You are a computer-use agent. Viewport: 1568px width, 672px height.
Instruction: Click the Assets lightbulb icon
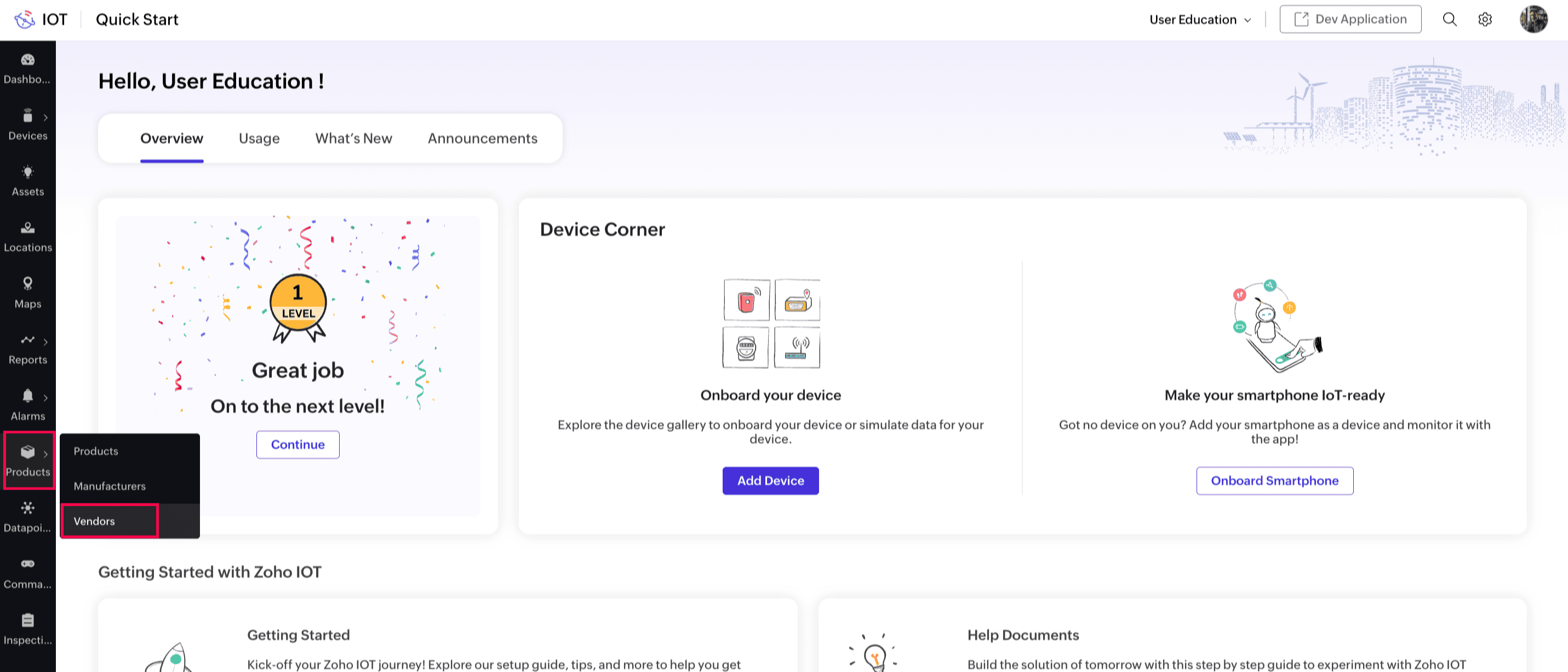(x=27, y=173)
